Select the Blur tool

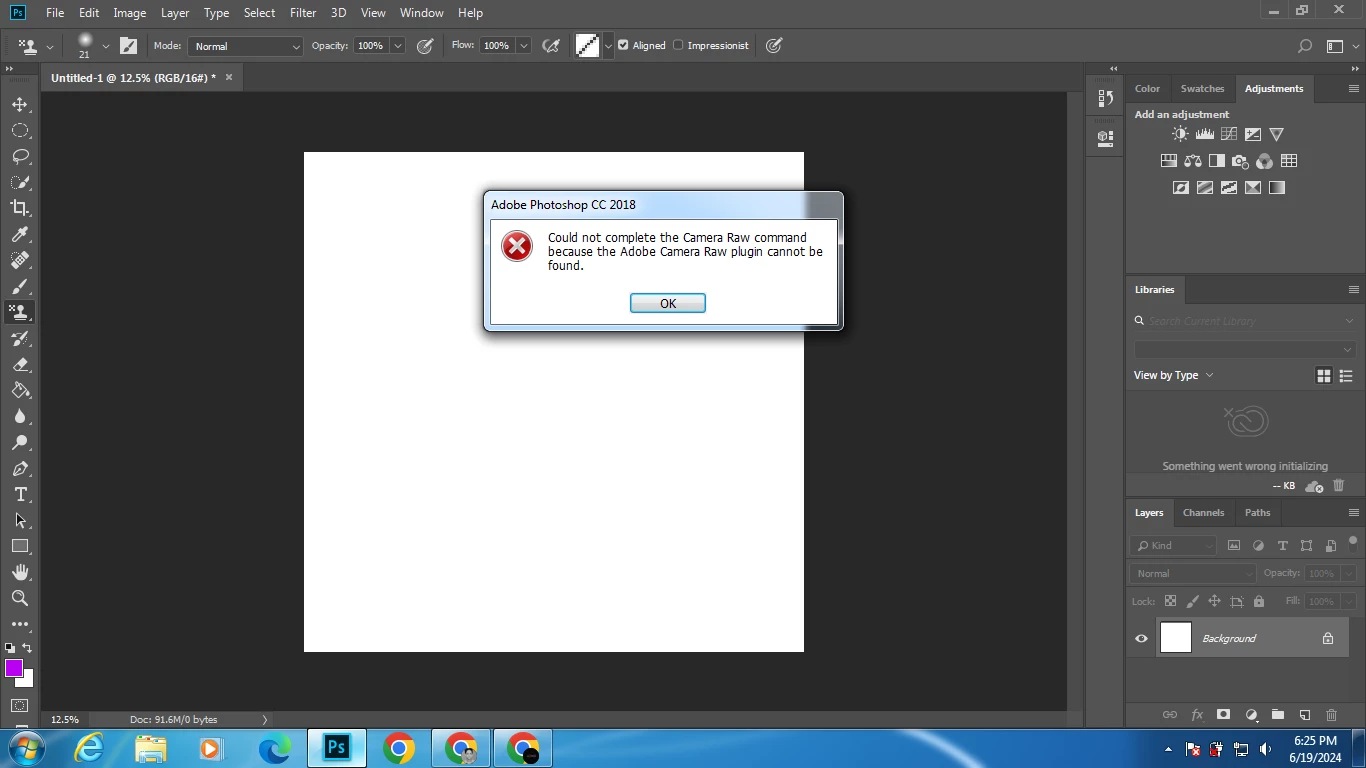(x=20, y=417)
